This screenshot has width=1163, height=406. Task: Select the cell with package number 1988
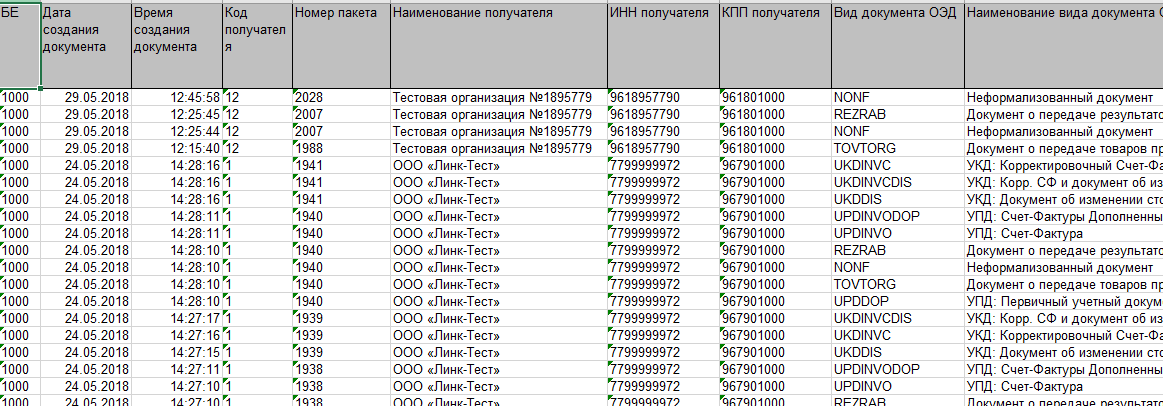[x=341, y=149]
